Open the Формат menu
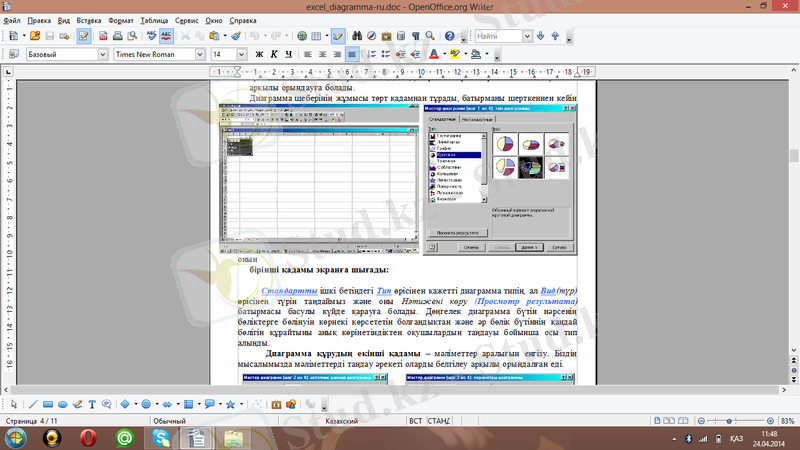Viewport: 800px width, 450px height. click(120, 20)
